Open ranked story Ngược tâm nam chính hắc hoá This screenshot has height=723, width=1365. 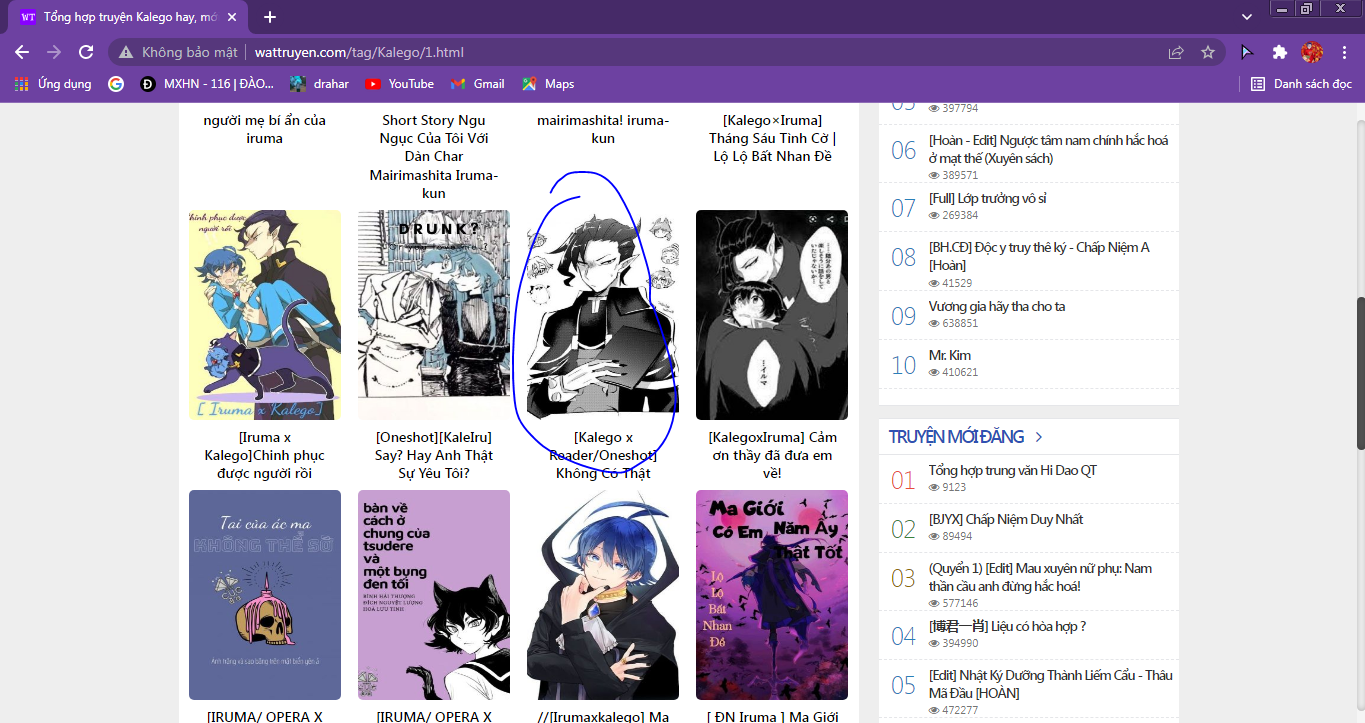[1048, 149]
